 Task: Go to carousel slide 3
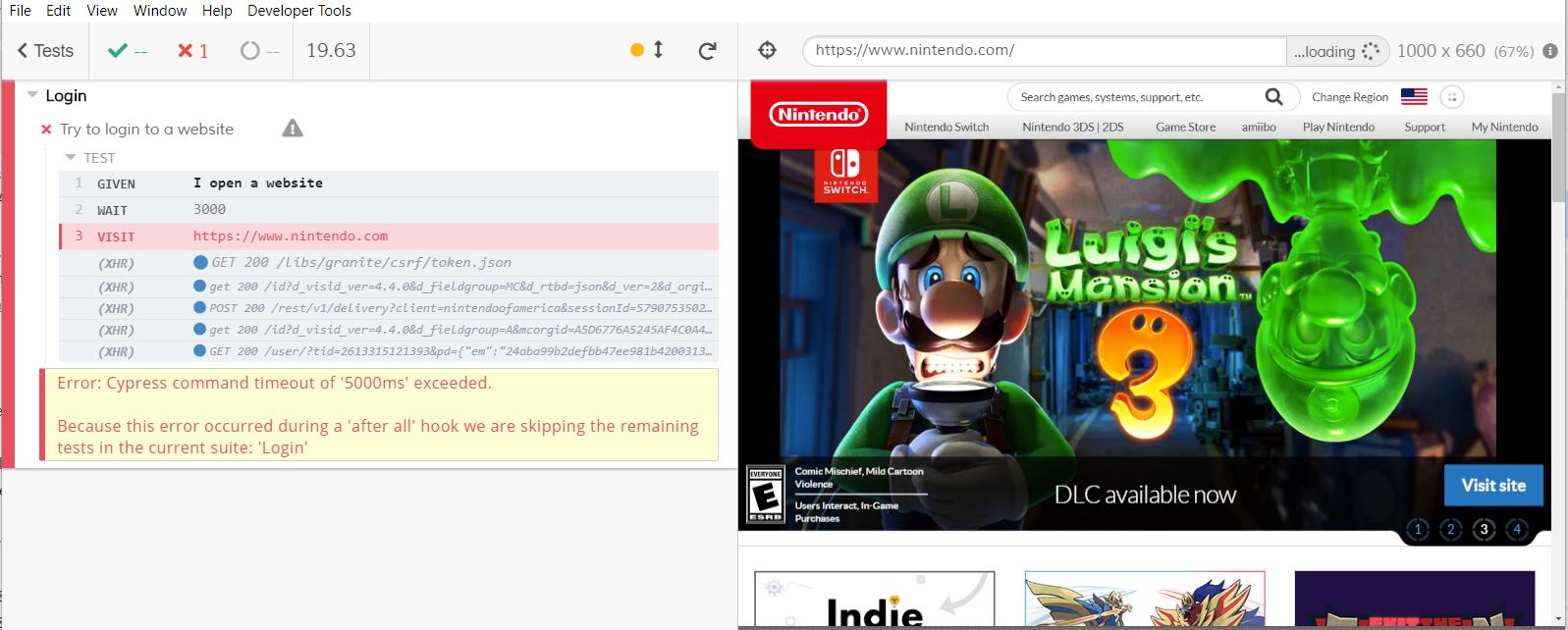pyautogui.click(x=1484, y=529)
